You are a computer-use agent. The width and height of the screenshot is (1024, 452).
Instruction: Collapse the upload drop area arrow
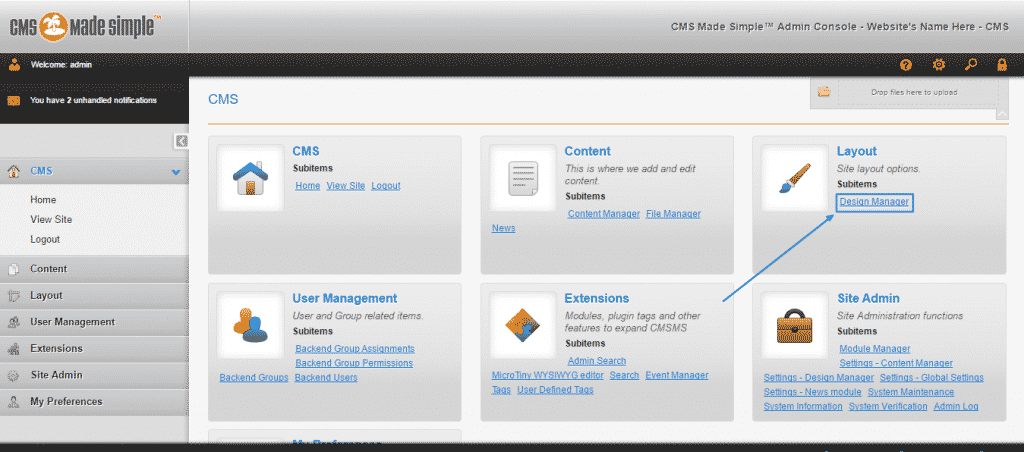[1002, 114]
